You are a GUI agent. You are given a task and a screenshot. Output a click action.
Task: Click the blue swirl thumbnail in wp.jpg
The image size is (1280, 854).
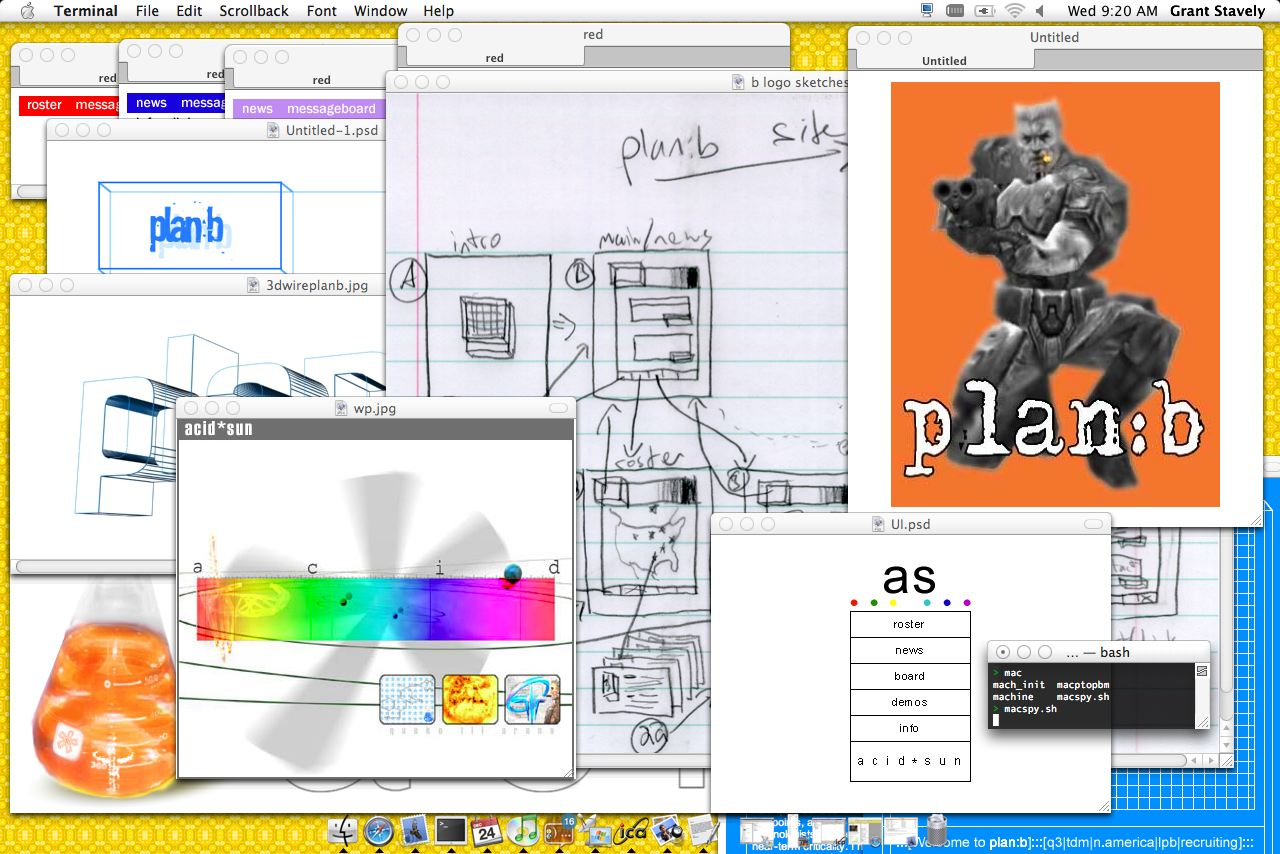coord(532,699)
